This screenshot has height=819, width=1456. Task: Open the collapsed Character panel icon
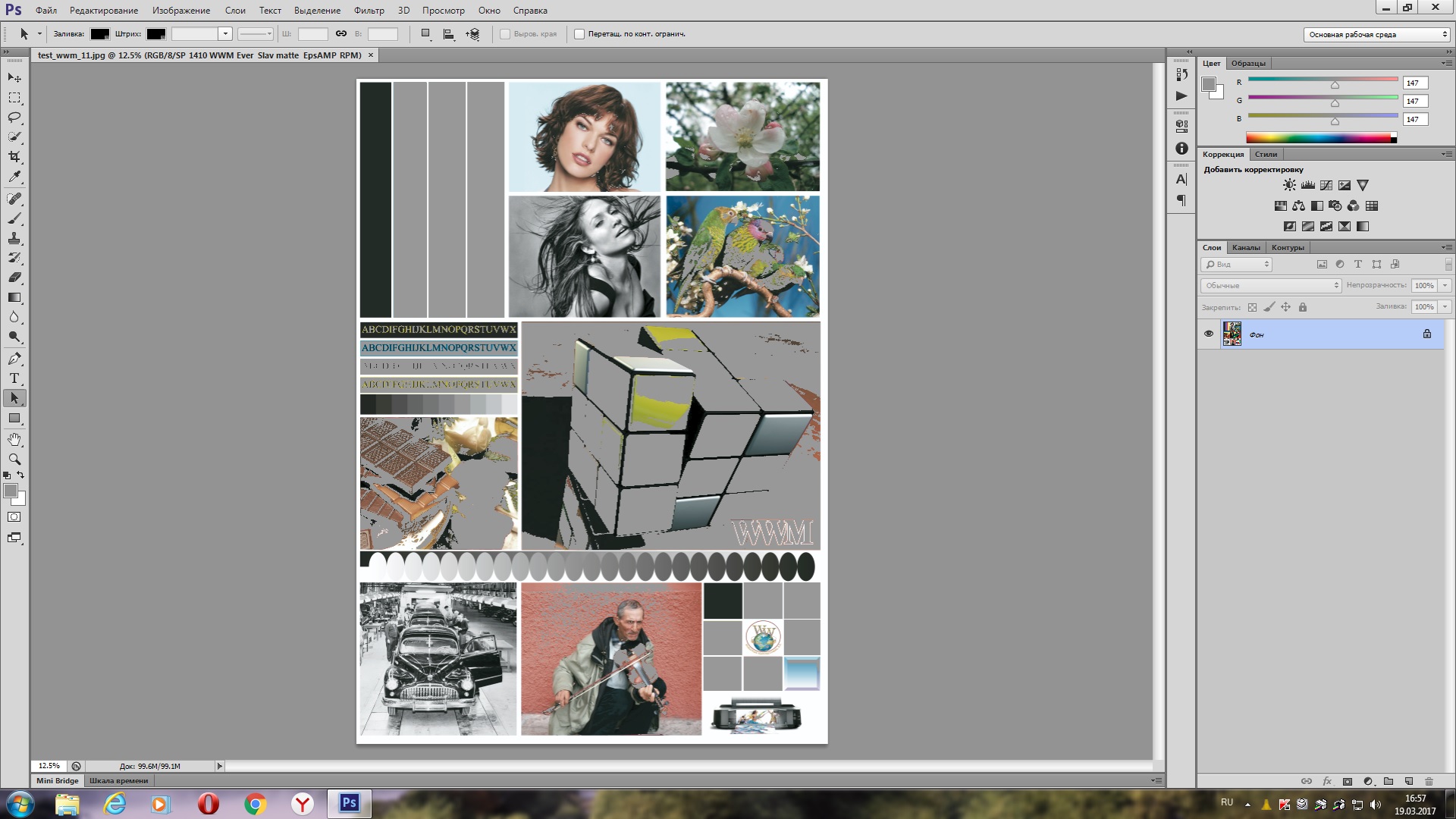(1181, 180)
